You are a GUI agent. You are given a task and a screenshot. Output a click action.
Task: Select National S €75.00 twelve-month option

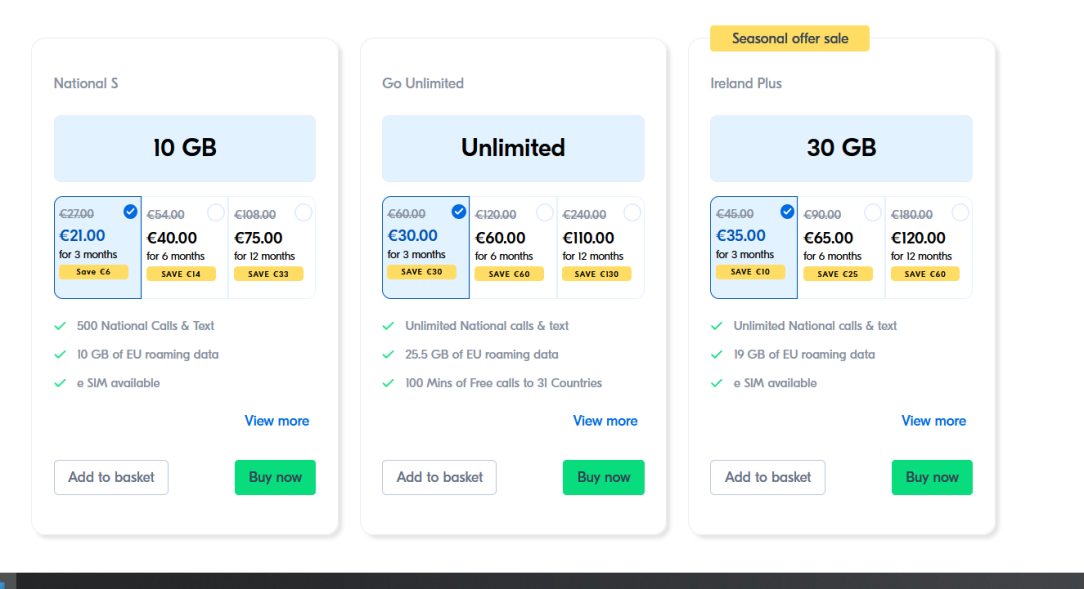tap(272, 246)
